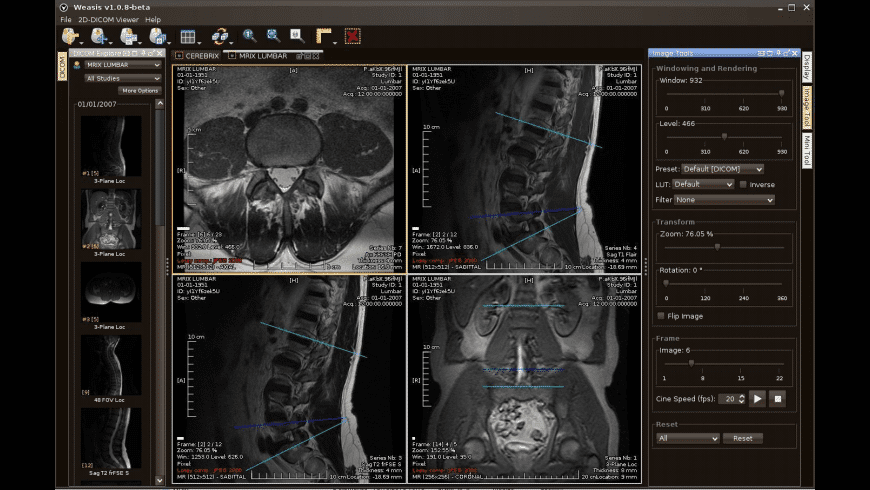Open the grid layout toolbar icon

coord(188,37)
